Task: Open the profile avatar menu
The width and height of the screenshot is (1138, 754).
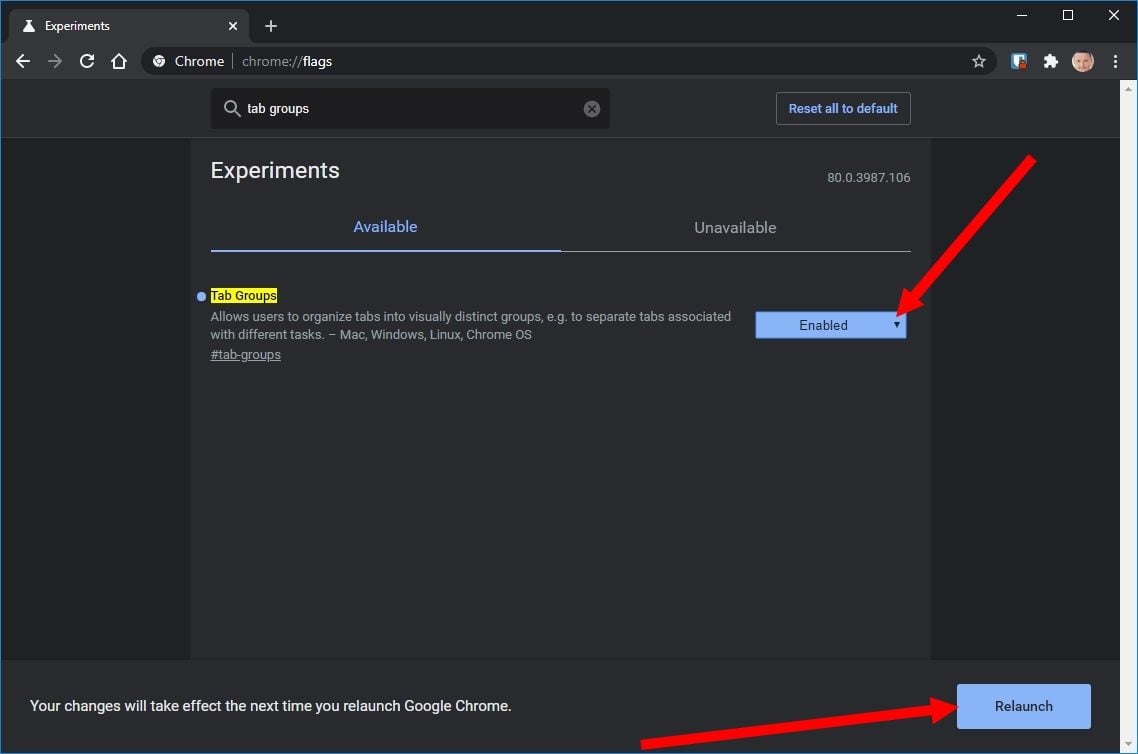Action: click(1082, 62)
